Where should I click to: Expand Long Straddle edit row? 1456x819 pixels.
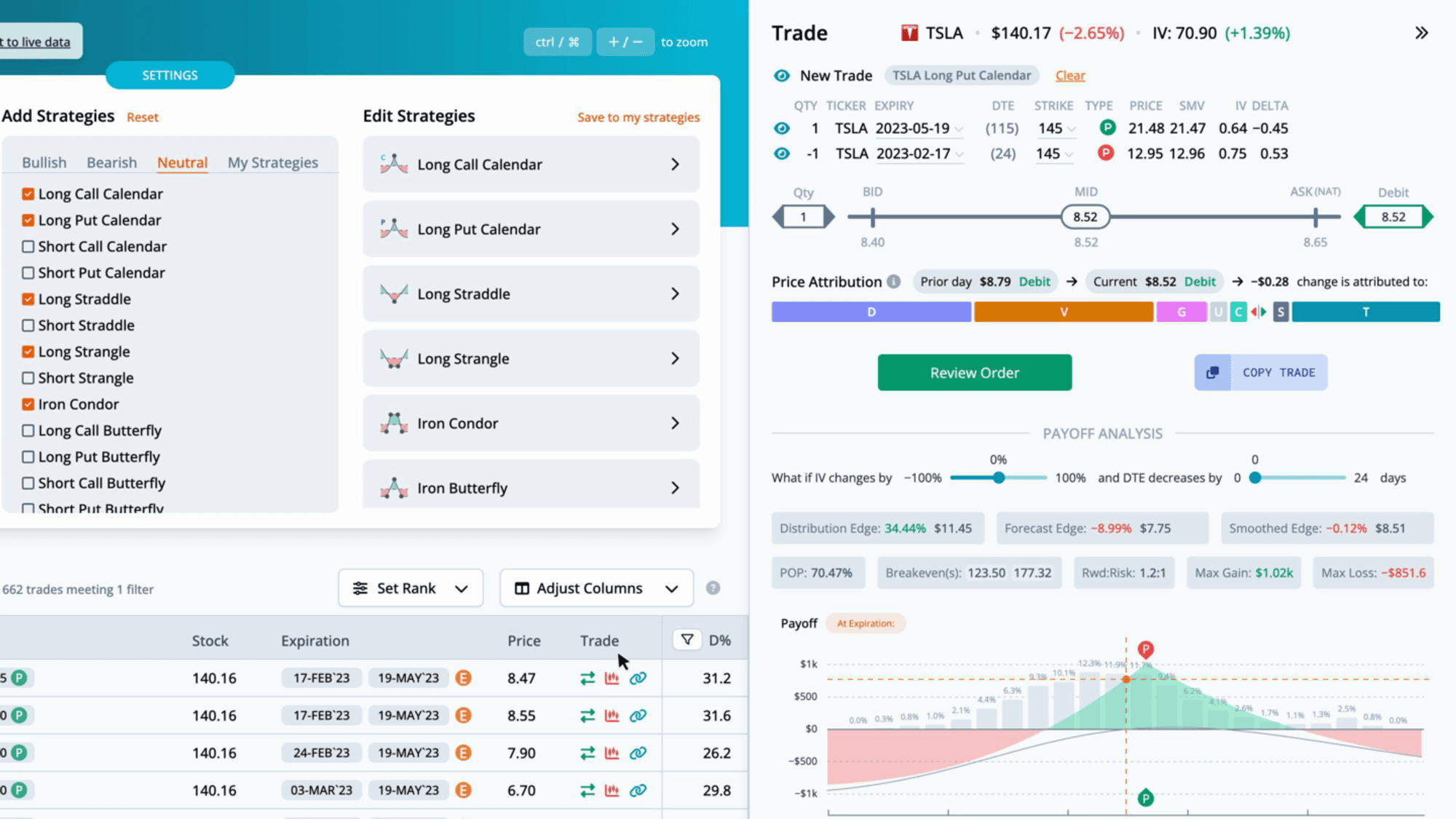point(531,294)
